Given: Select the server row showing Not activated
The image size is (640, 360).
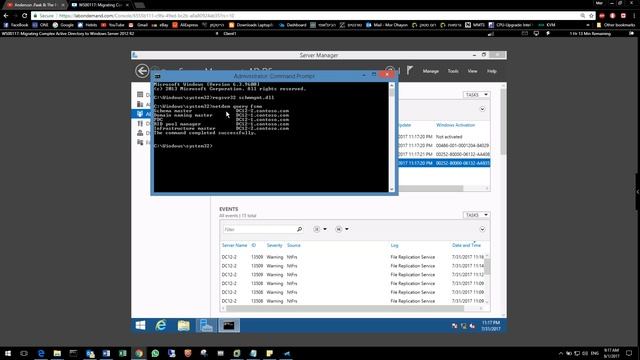Looking at the screenshot, I should pos(444,137).
